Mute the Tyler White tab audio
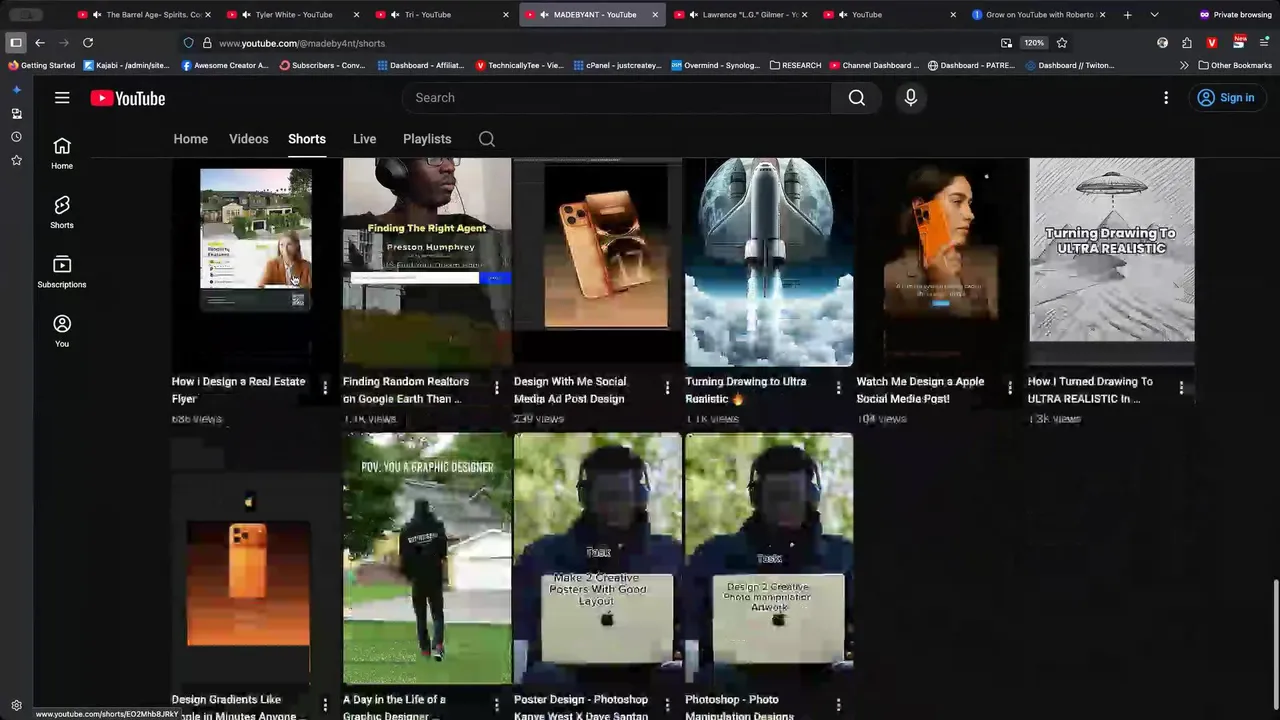Screen dimensions: 1280x720 [245, 15]
